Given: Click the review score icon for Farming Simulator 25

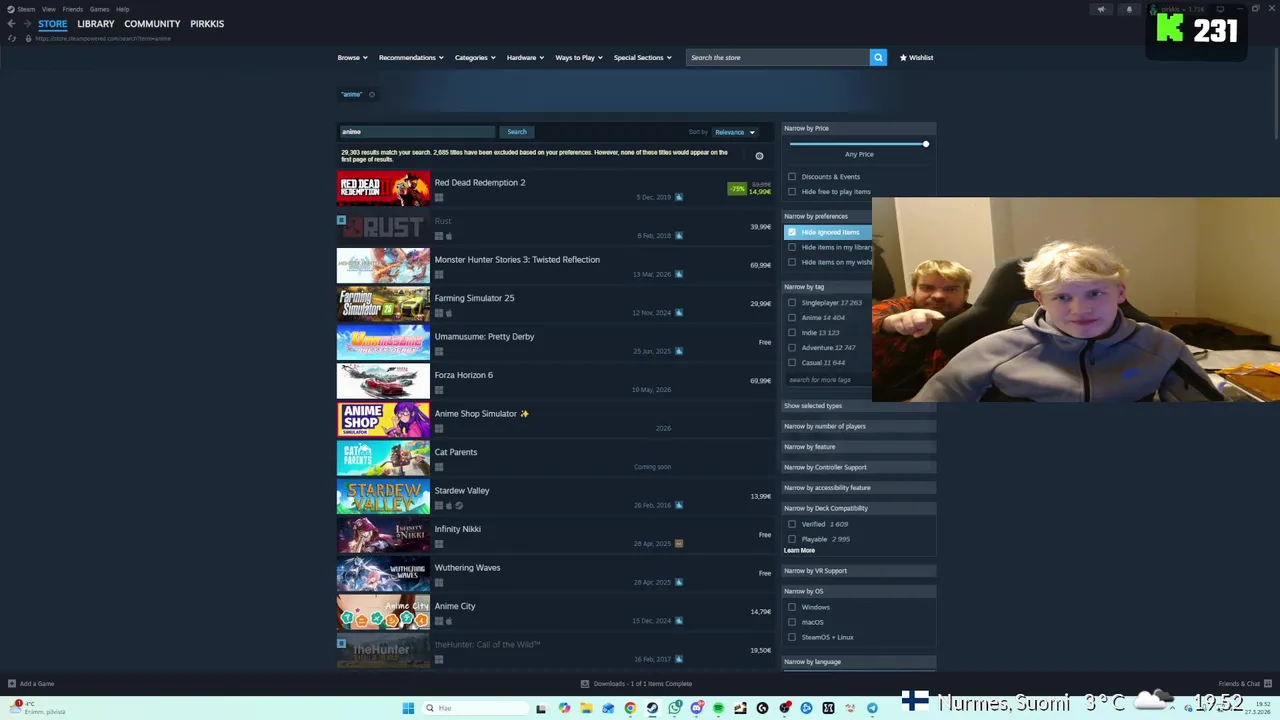Looking at the screenshot, I should (x=678, y=312).
